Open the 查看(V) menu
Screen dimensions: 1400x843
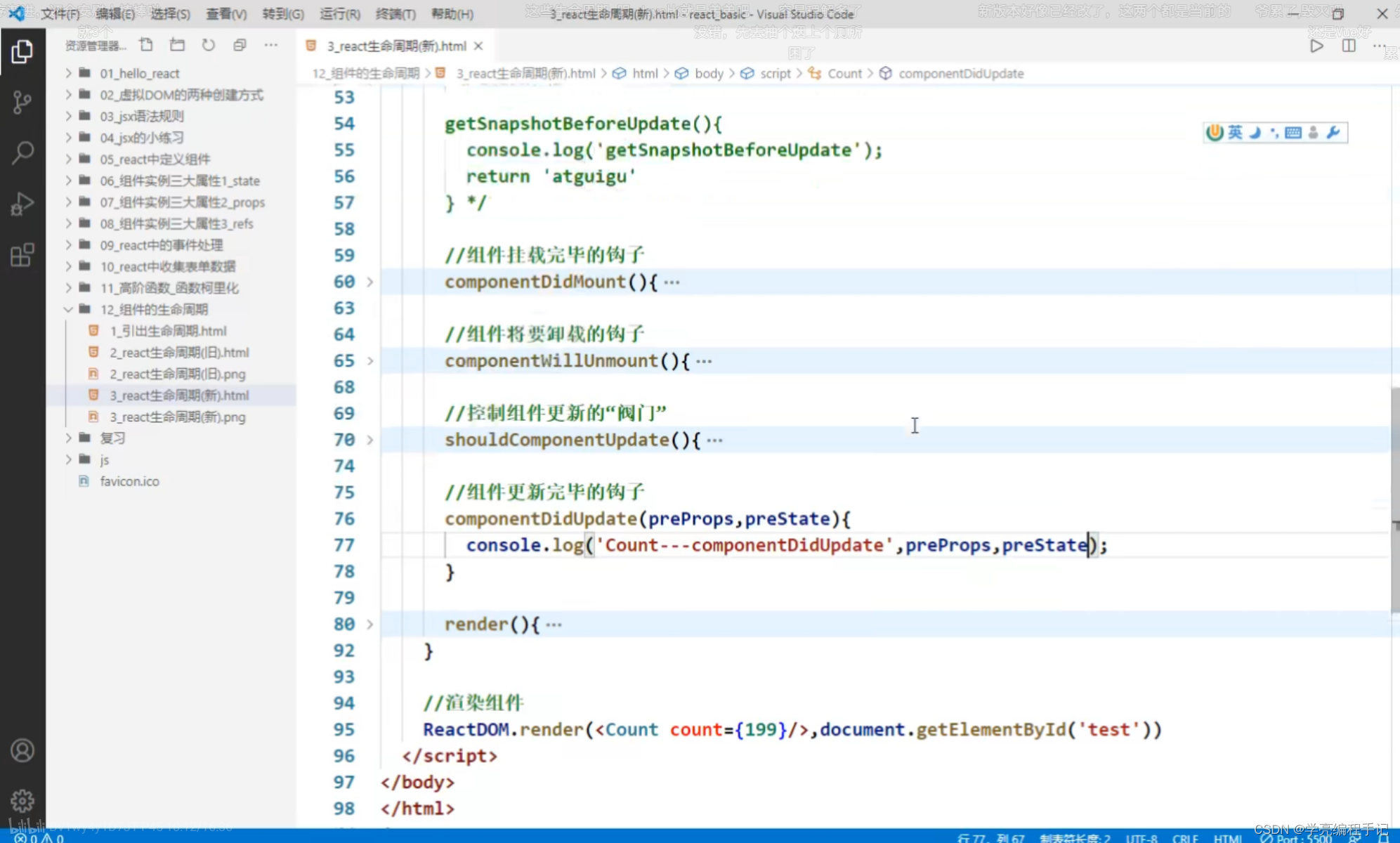(x=226, y=14)
